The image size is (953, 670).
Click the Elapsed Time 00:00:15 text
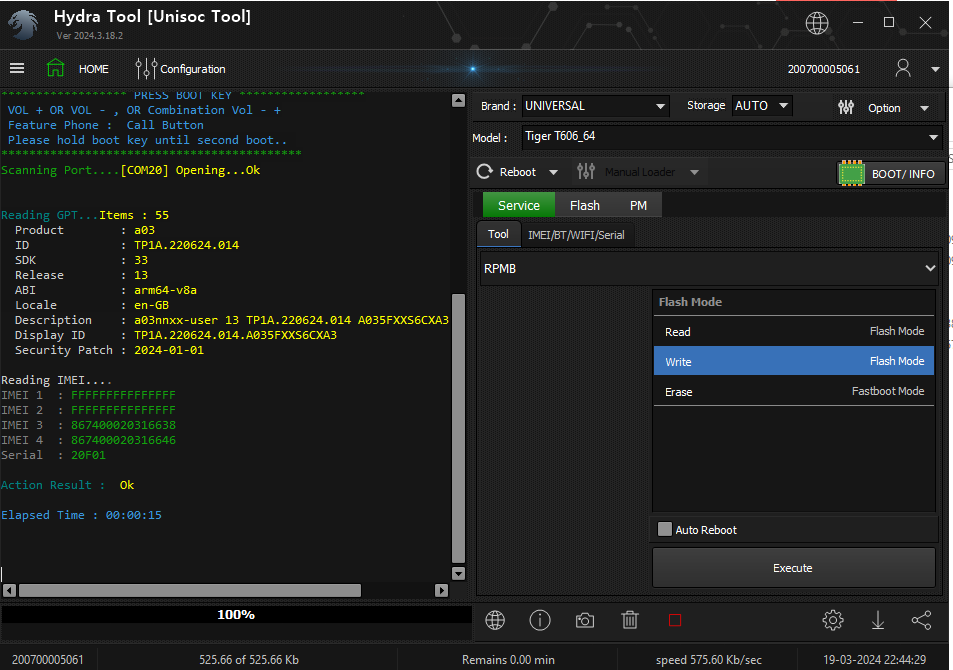pyautogui.click(x=81, y=515)
